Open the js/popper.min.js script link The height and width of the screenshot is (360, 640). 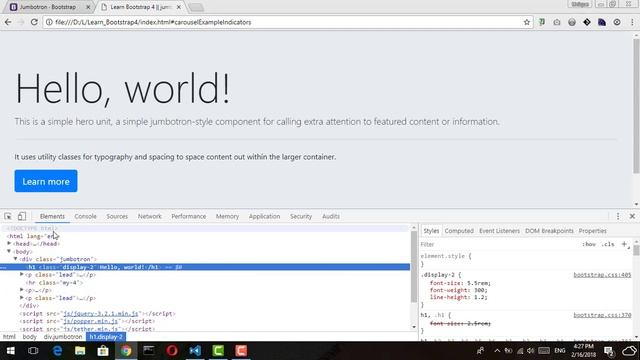[x=91, y=321]
